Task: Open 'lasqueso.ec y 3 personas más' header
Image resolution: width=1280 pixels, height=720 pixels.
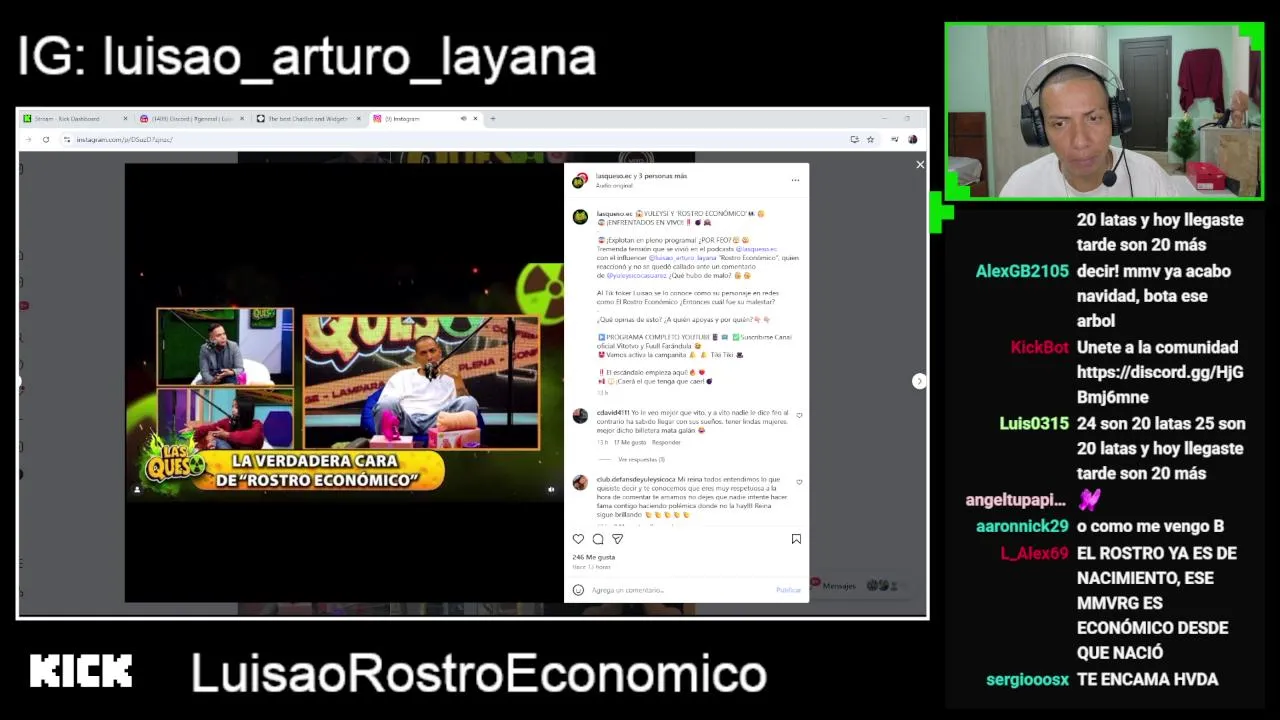Action: coord(641,176)
